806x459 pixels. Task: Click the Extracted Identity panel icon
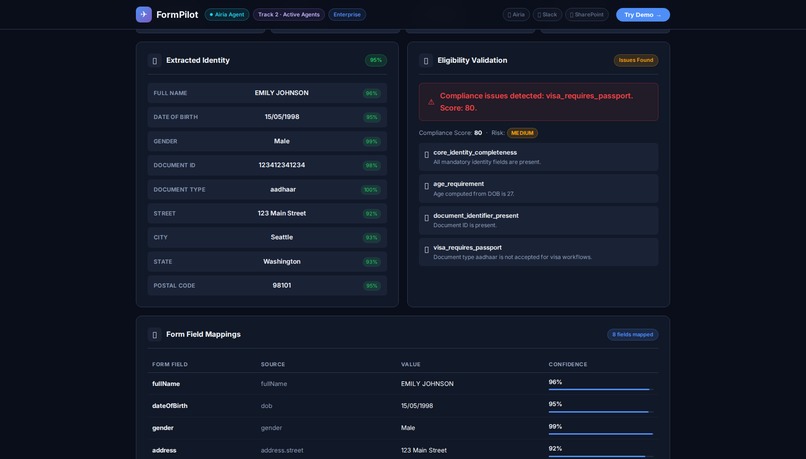point(154,61)
